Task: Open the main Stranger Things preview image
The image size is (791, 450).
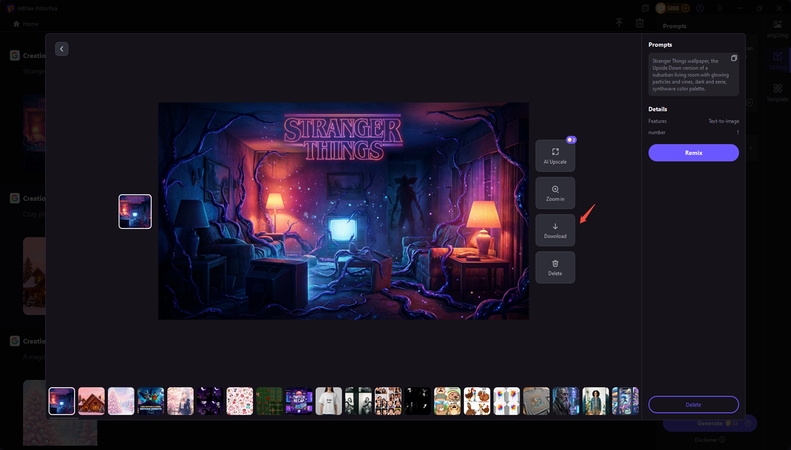Action: [x=344, y=211]
